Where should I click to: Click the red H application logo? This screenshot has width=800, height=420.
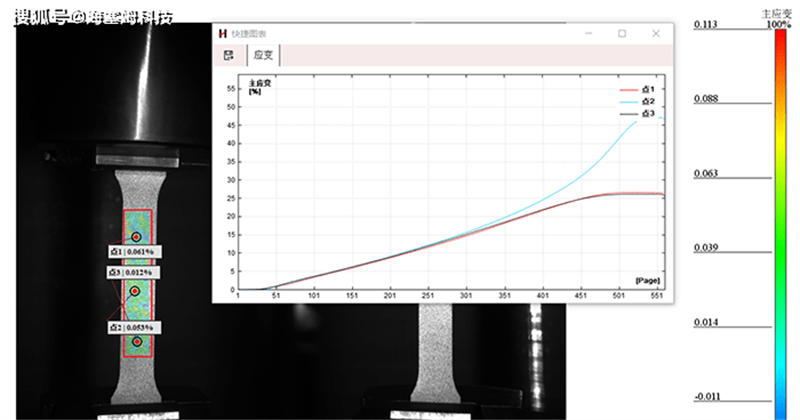(222, 34)
